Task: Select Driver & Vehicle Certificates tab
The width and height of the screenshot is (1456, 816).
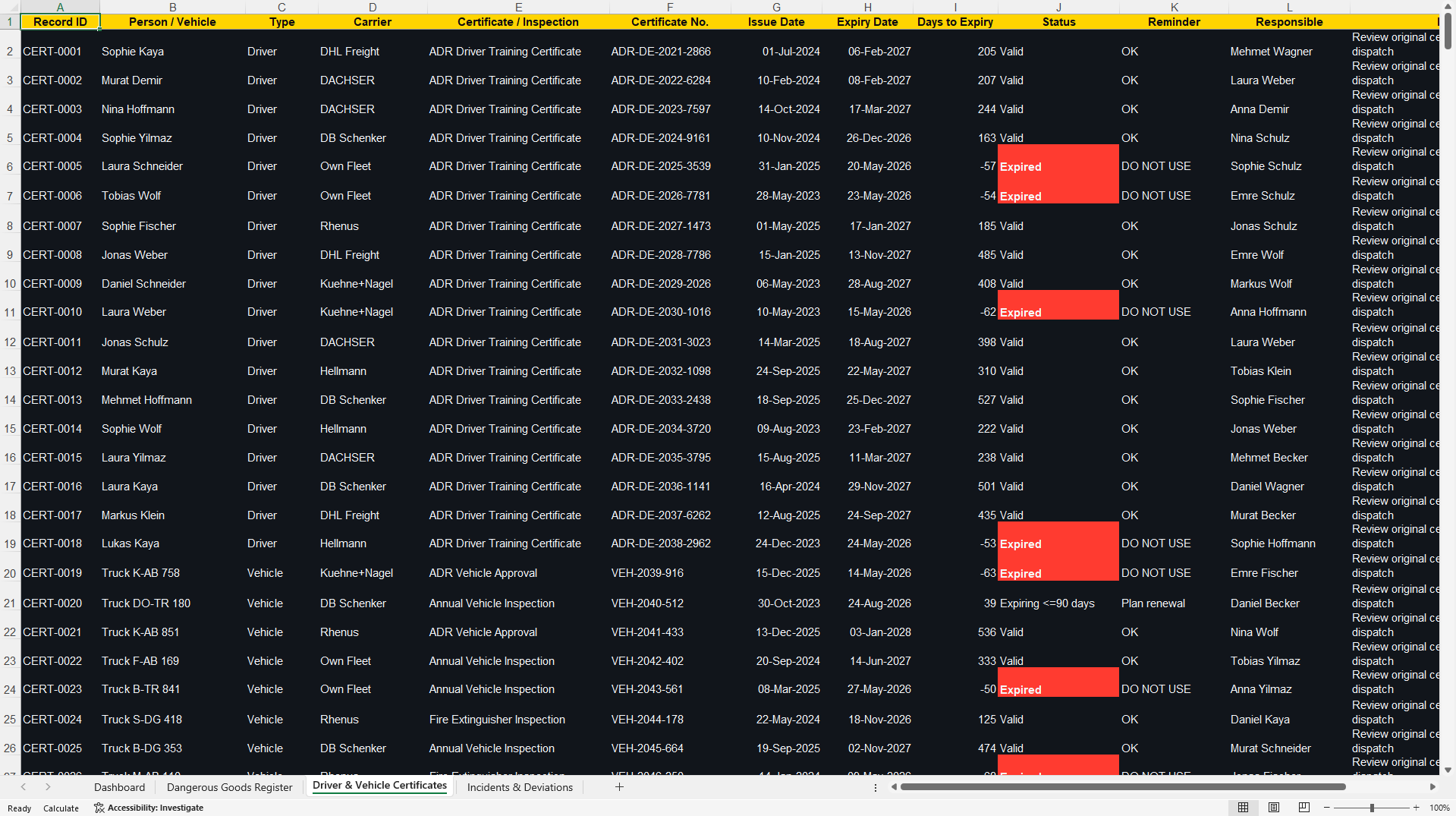Action: 379,786
